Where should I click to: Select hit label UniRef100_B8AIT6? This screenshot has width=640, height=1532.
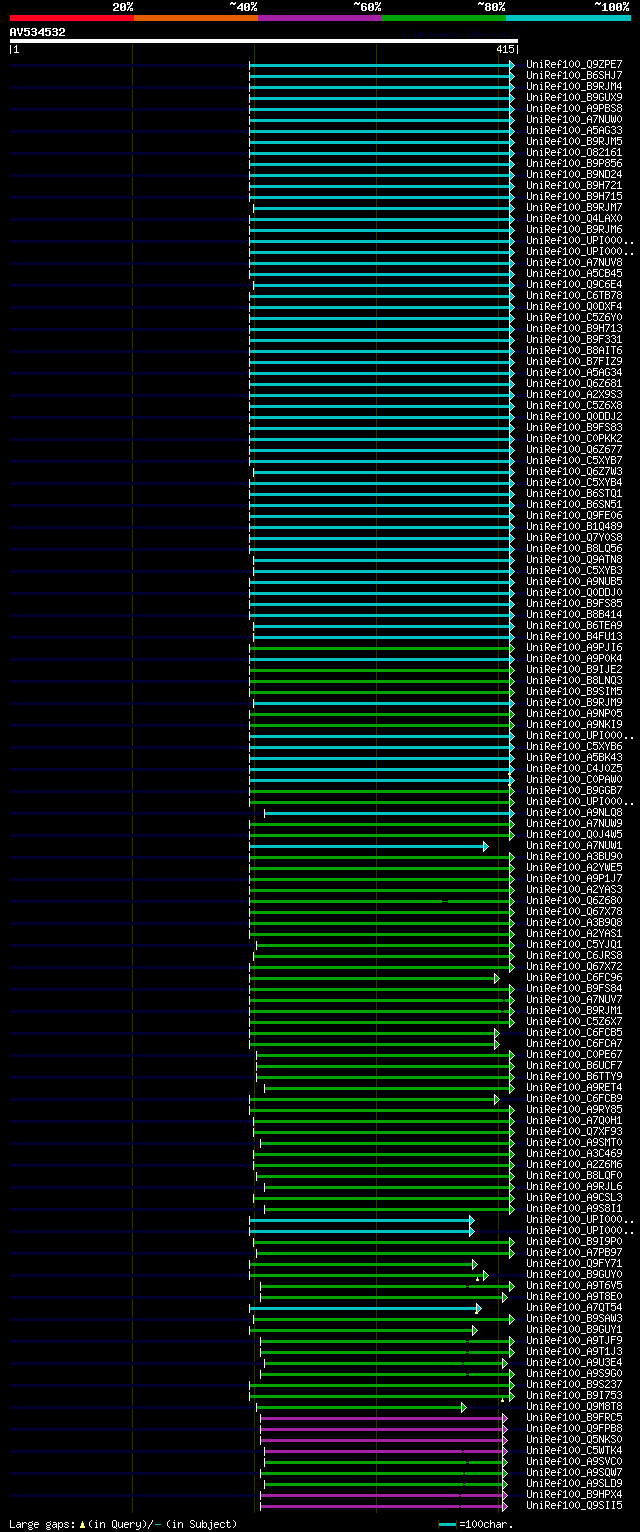[574, 350]
